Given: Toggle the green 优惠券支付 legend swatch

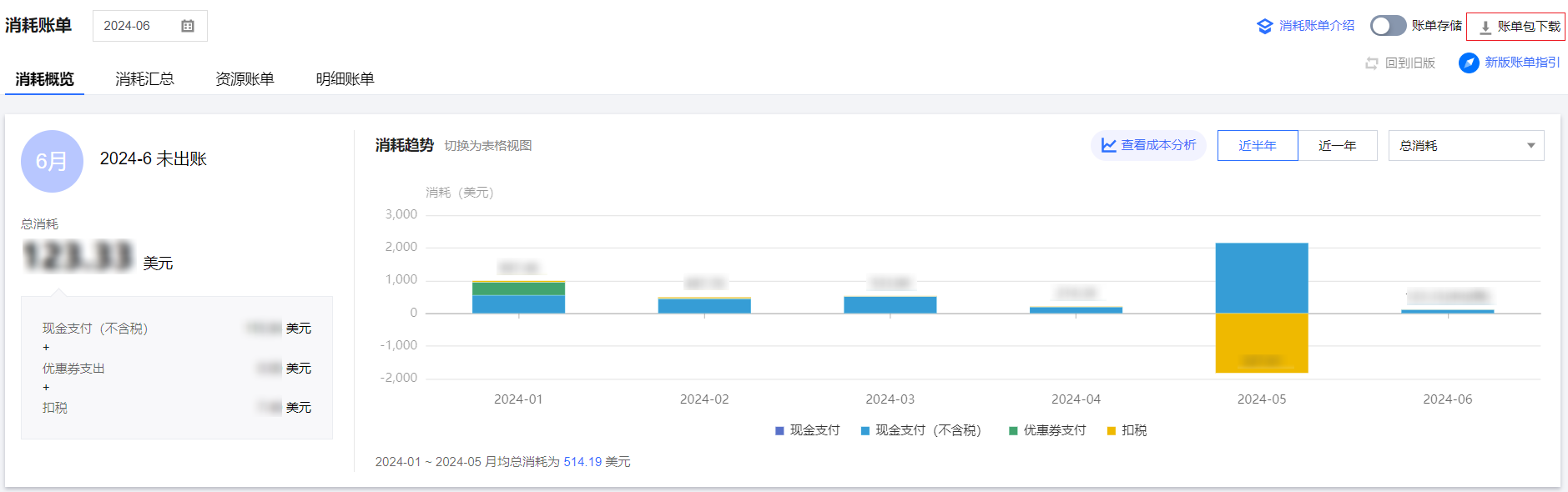Looking at the screenshot, I should (x=1013, y=431).
